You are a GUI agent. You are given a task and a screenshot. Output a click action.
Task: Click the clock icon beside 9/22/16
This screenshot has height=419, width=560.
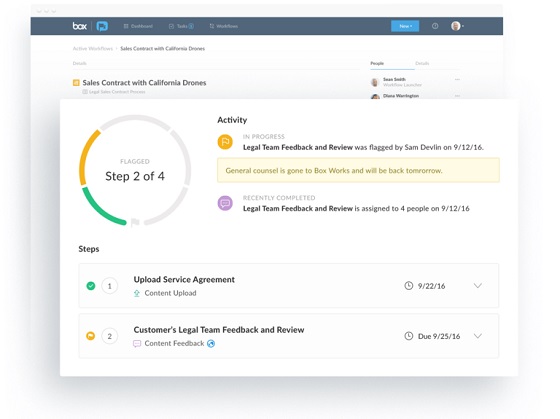409,286
